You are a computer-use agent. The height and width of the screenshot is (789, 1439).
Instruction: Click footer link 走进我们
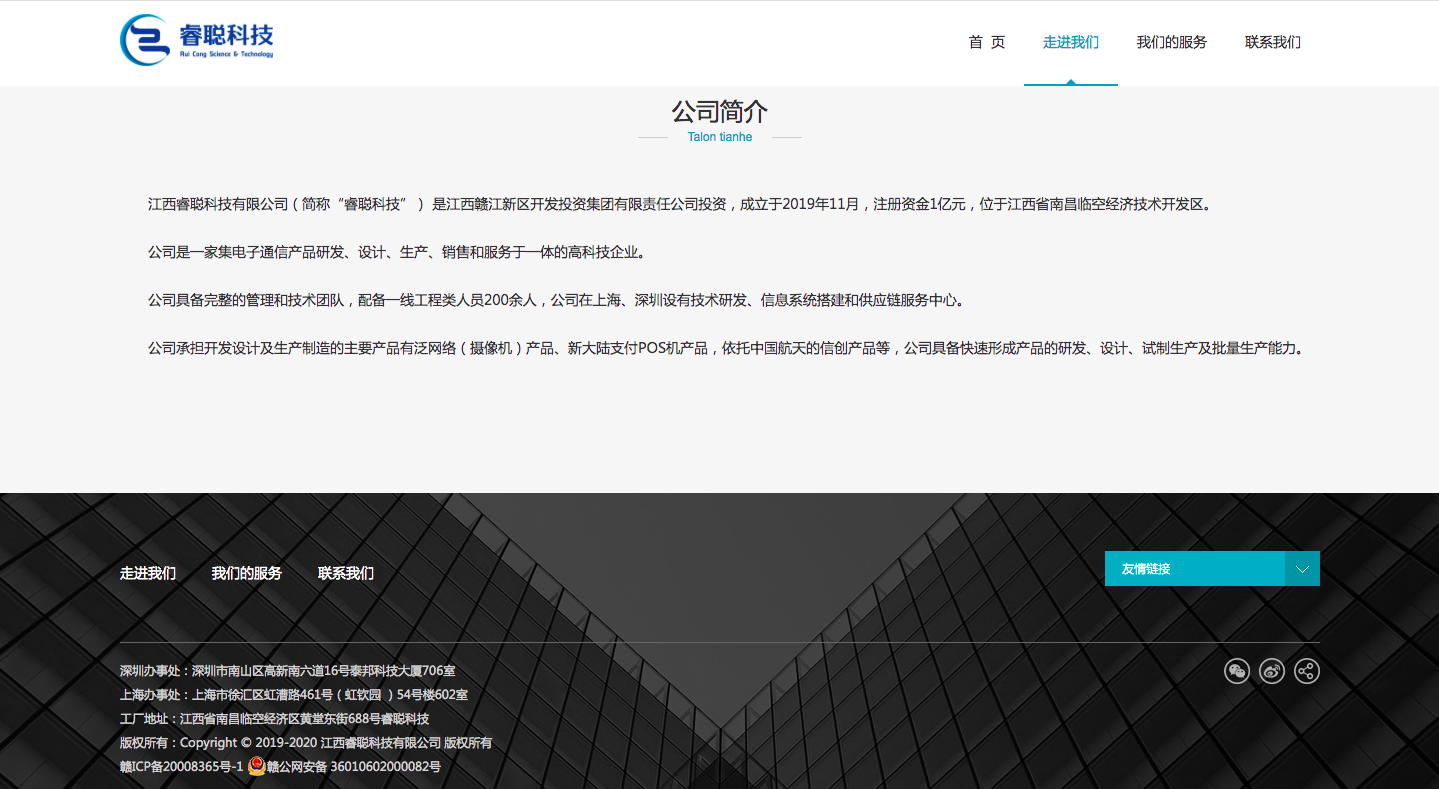pyautogui.click(x=148, y=573)
